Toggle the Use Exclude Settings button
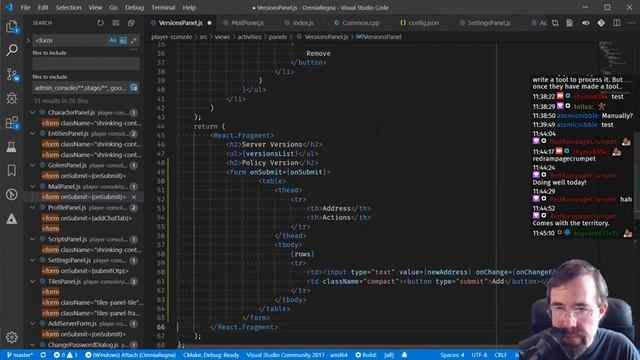Viewport: 640px width, 360px height. [134, 87]
